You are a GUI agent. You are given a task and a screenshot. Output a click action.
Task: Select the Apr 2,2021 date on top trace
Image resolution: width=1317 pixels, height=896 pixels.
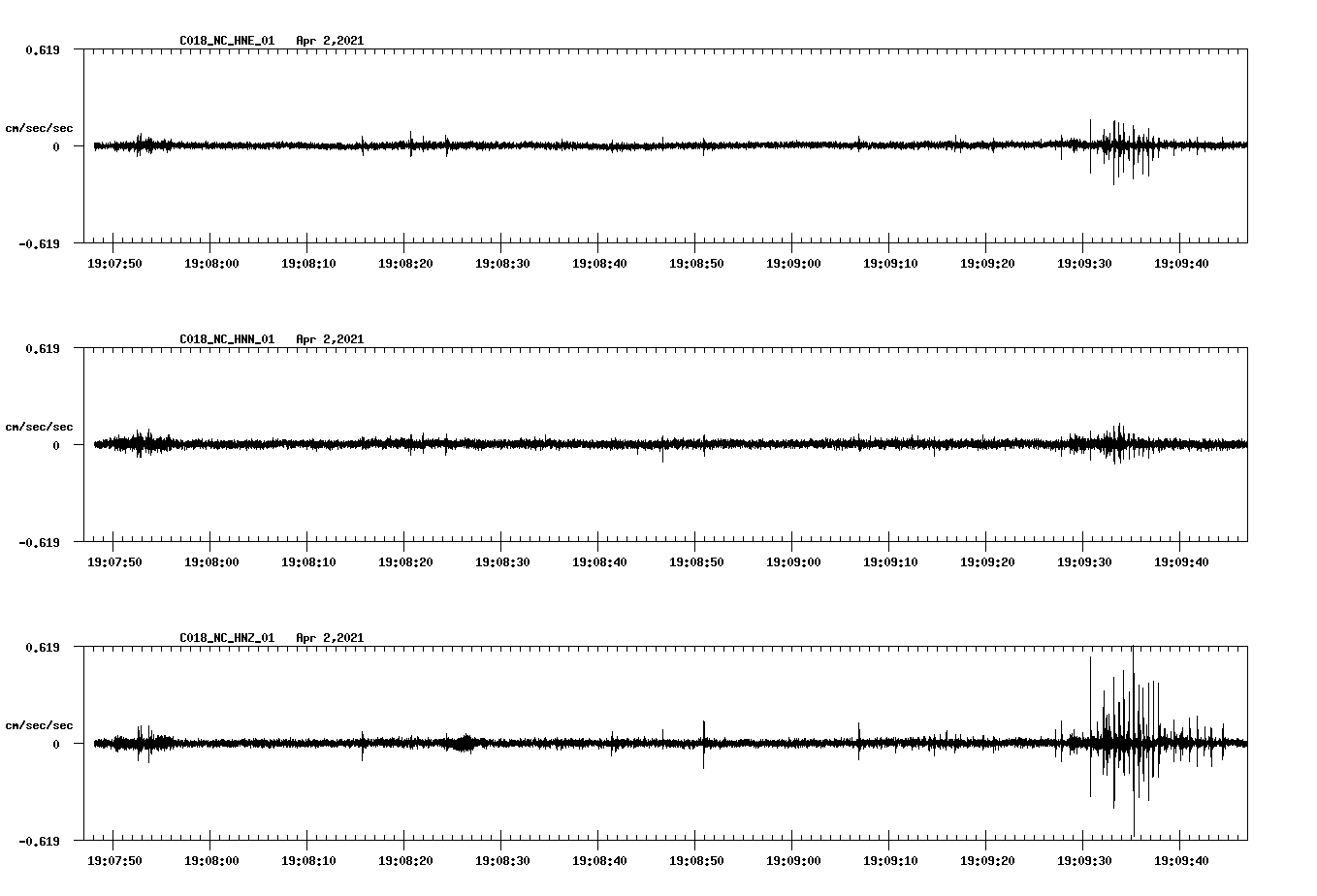(x=330, y=41)
